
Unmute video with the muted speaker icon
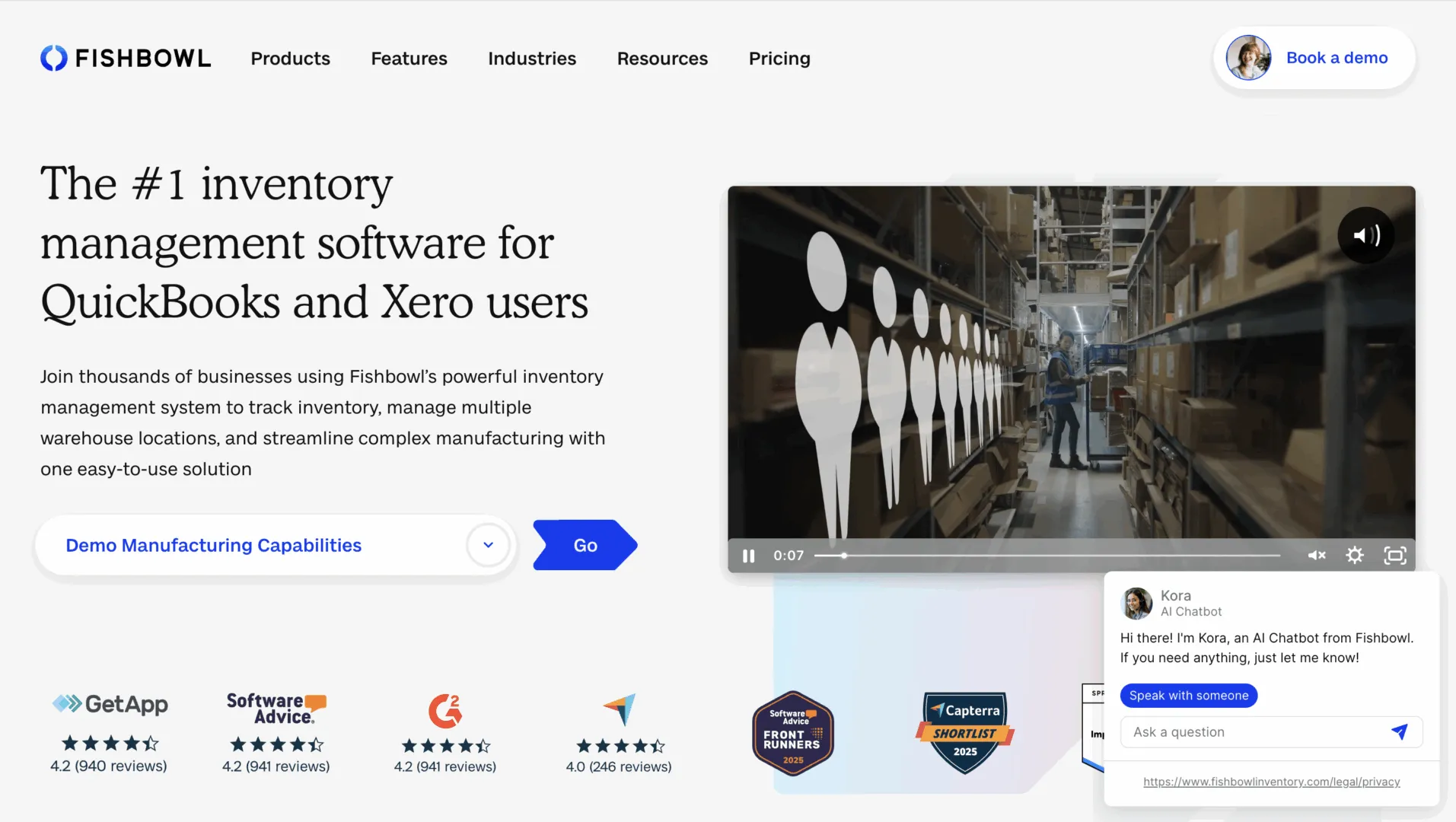pos(1317,556)
